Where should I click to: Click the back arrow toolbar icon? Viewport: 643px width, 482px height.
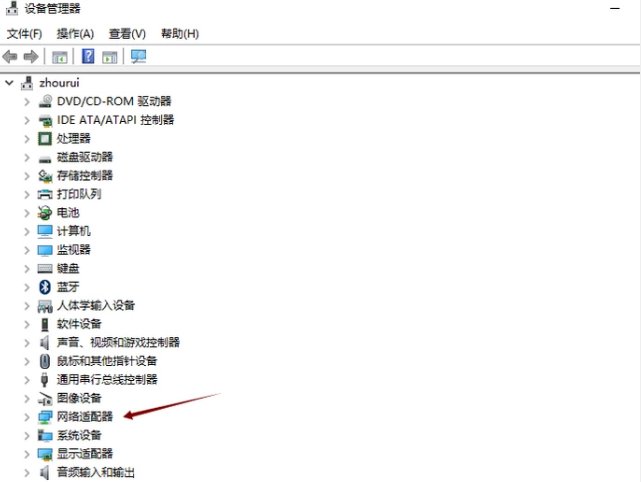click(x=10, y=57)
